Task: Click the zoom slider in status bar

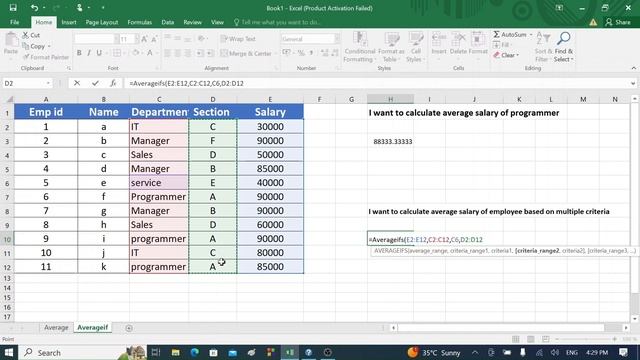Action: 585,339
